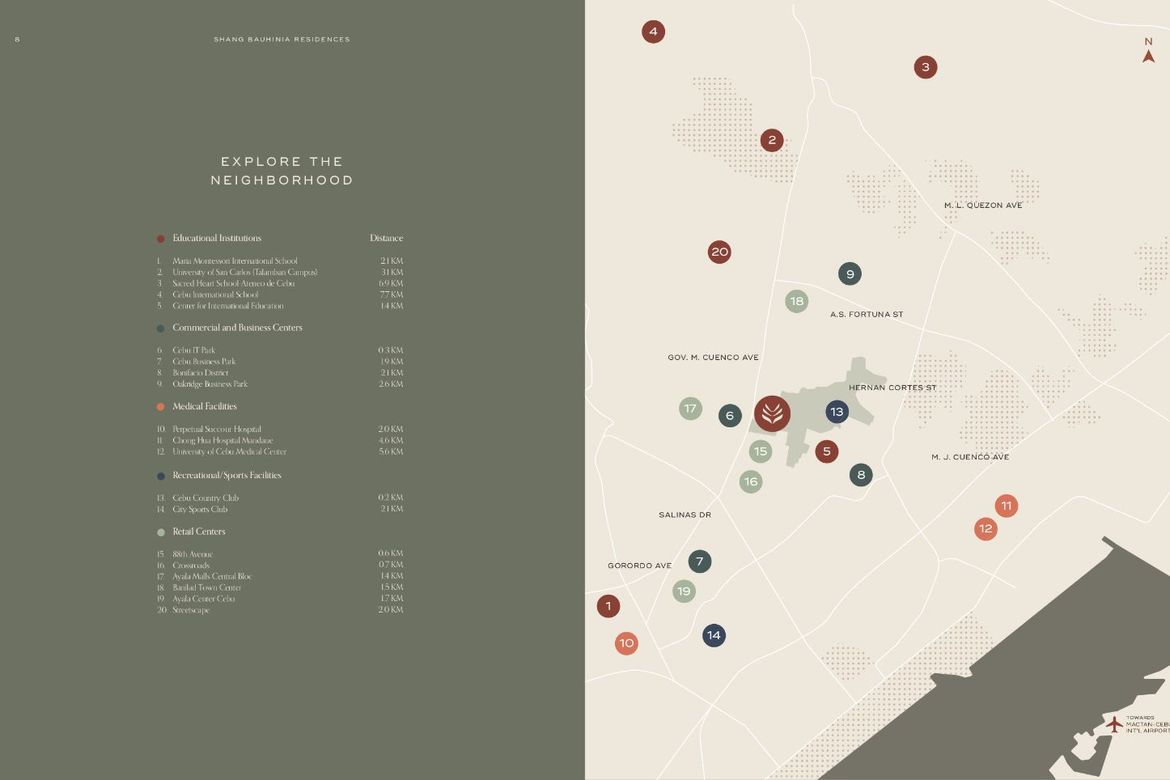Click map marker number 6
The image size is (1170, 780).
click(730, 416)
